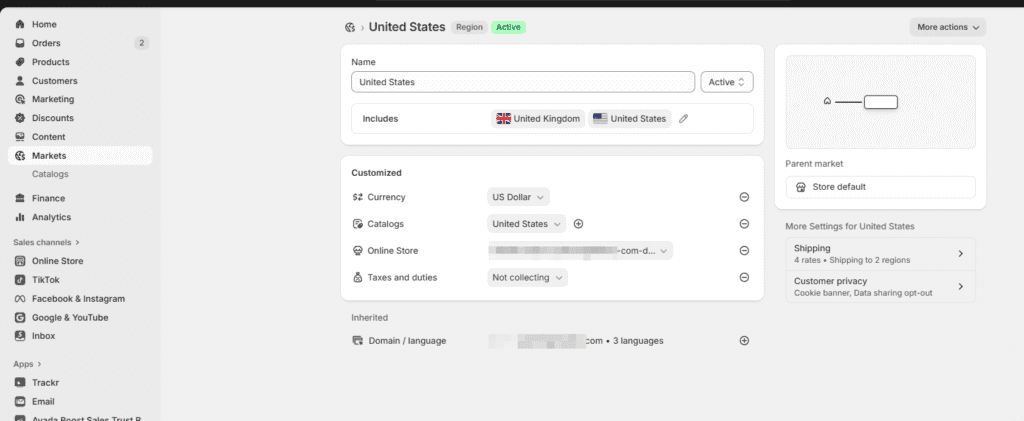Click the 'Taxes and duties' label

[402, 277]
